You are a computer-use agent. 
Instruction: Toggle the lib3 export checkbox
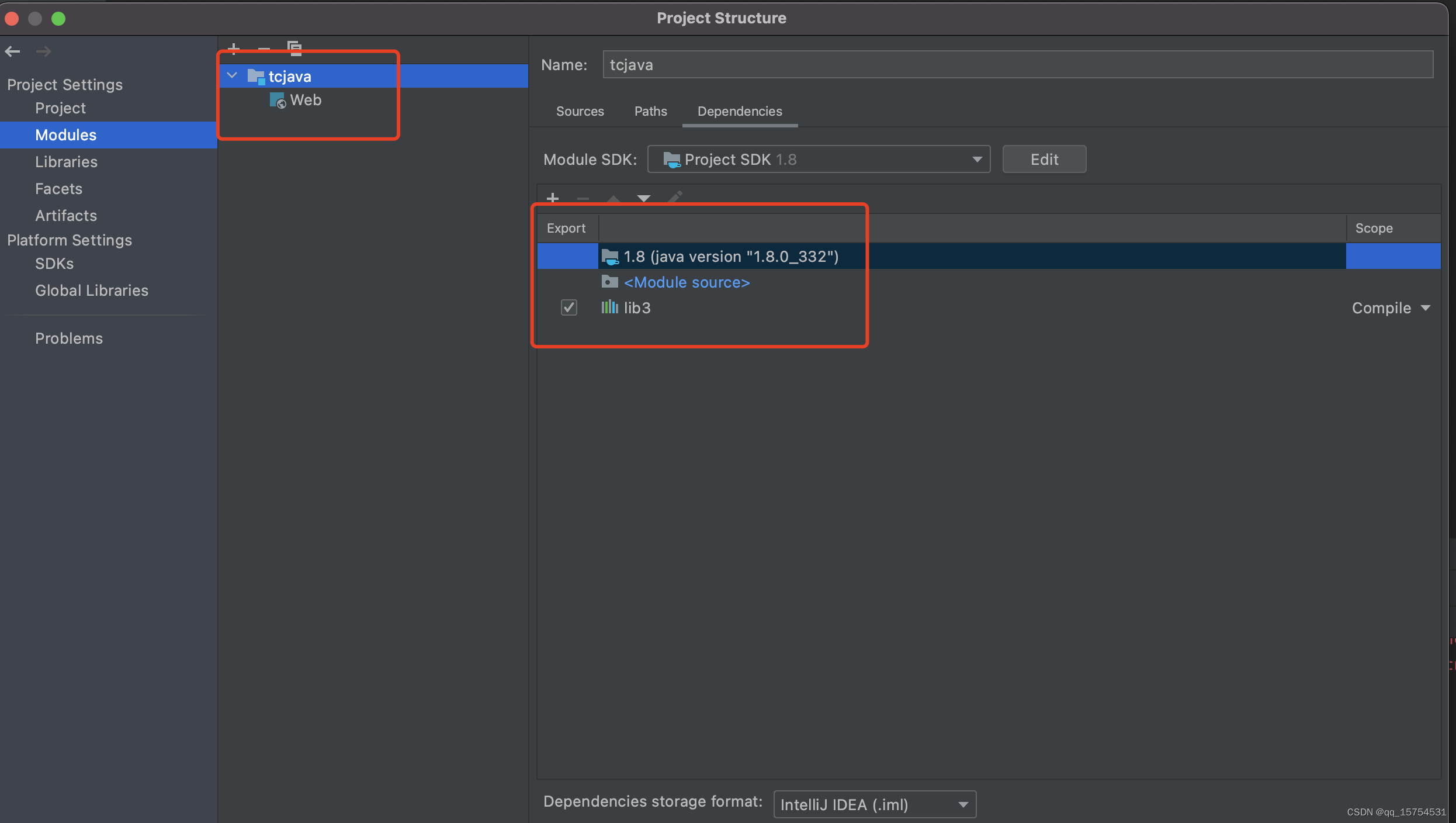[568, 307]
